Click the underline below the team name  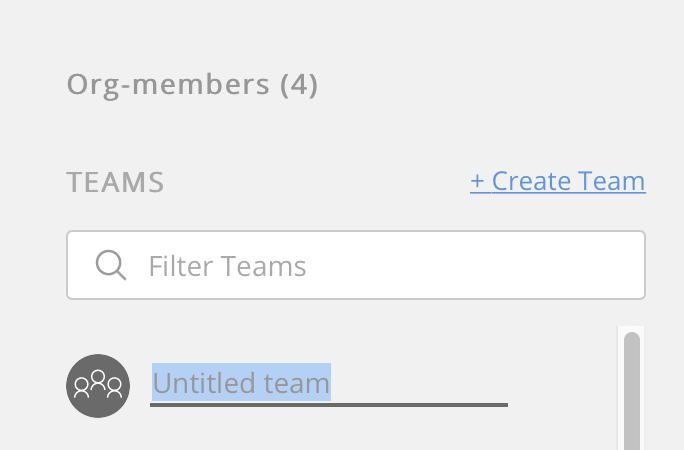328,405
